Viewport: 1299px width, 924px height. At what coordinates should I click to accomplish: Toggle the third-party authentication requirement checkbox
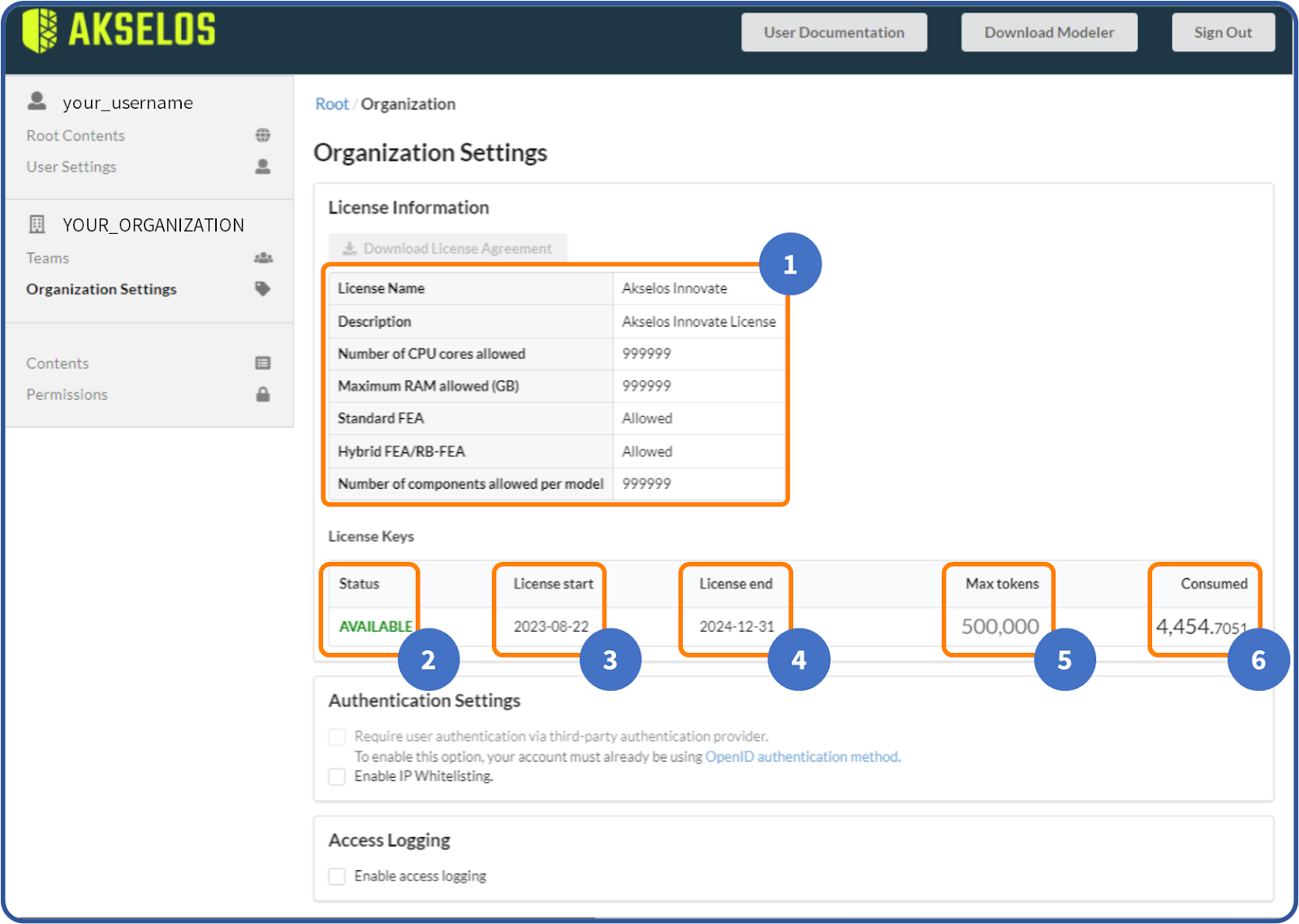(x=337, y=736)
